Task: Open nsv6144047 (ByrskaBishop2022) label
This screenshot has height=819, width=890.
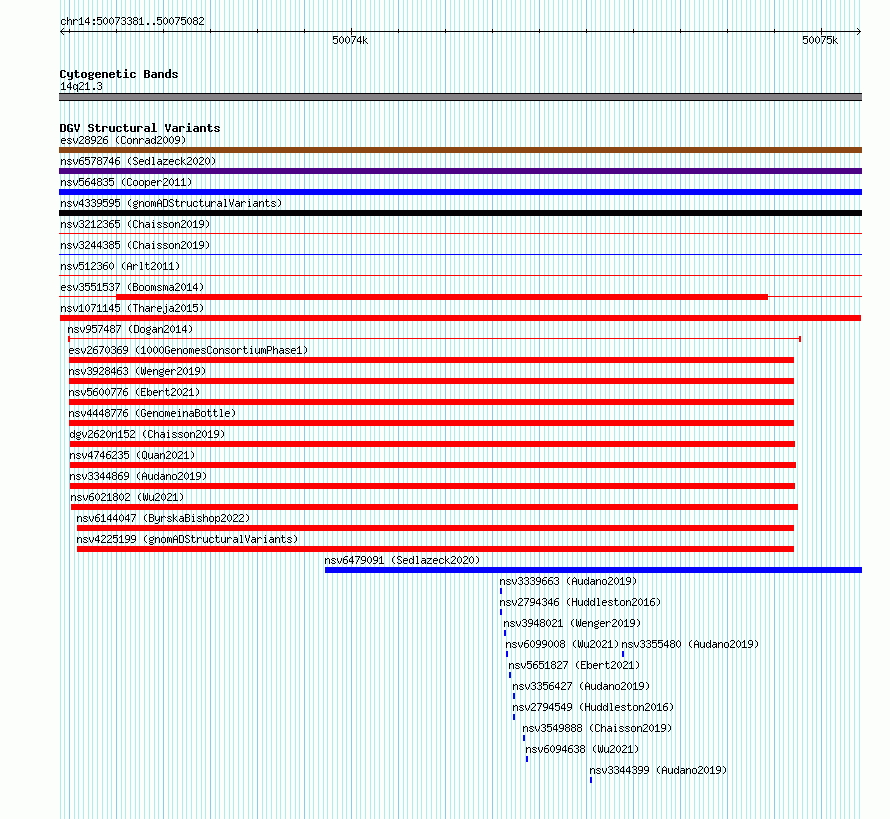Action: 163,518
